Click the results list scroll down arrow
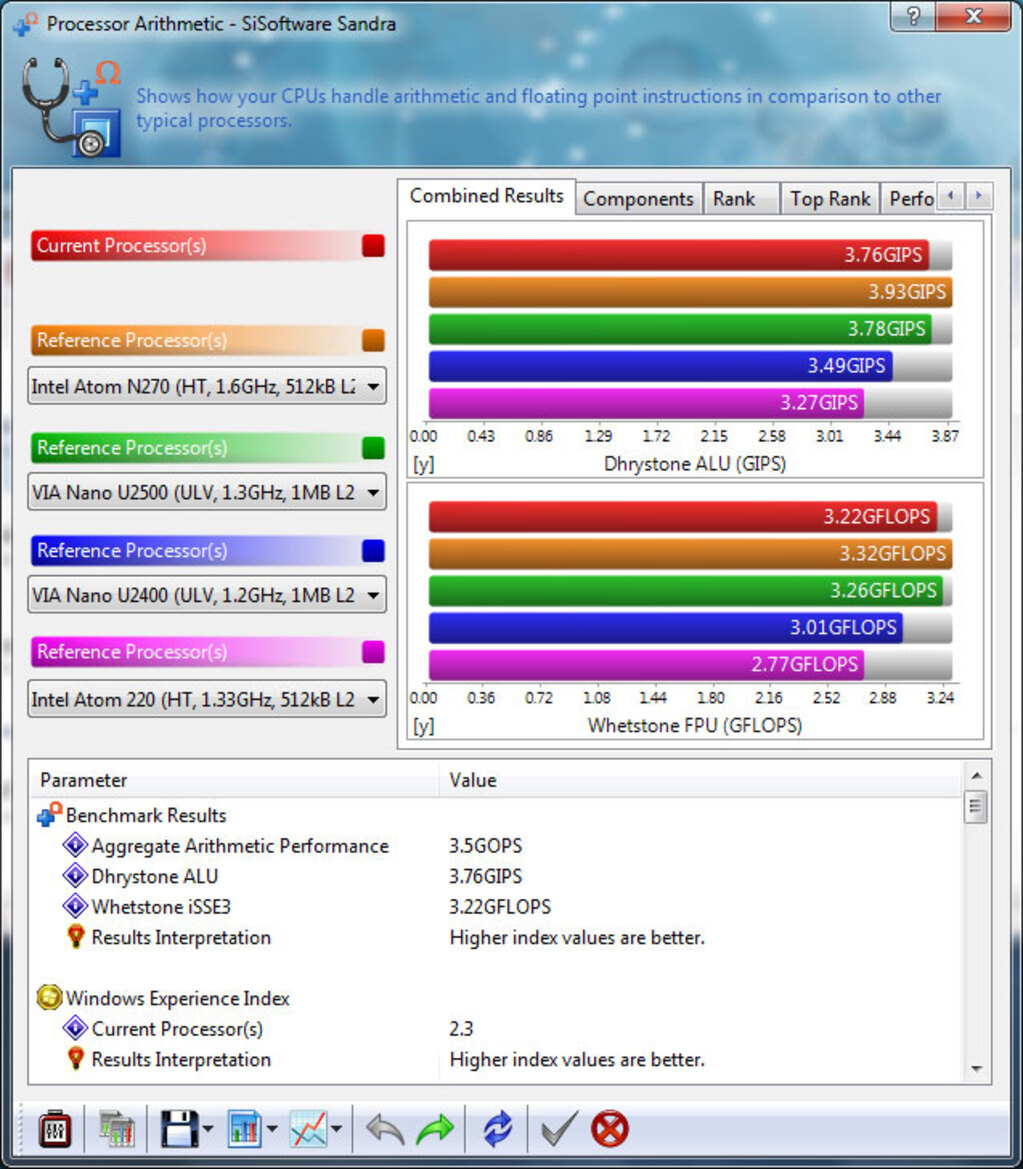This screenshot has width=1023, height=1169. click(x=976, y=1069)
